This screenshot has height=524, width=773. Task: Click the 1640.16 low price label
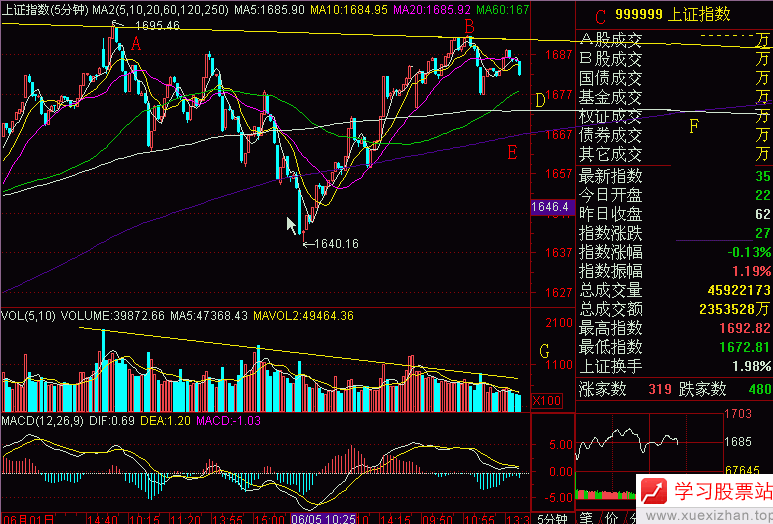336,244
